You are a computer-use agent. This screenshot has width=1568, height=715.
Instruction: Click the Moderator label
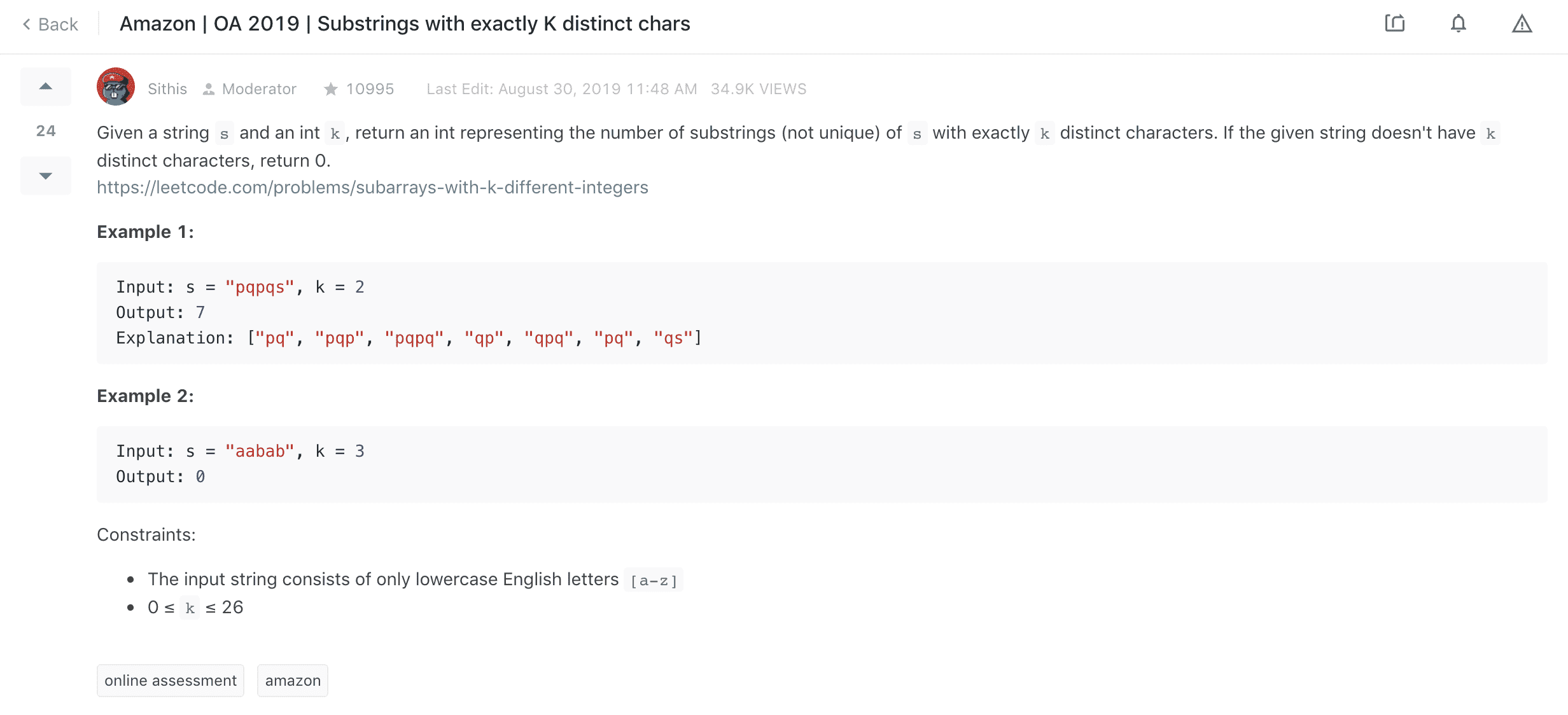click(x=259, y=89)
